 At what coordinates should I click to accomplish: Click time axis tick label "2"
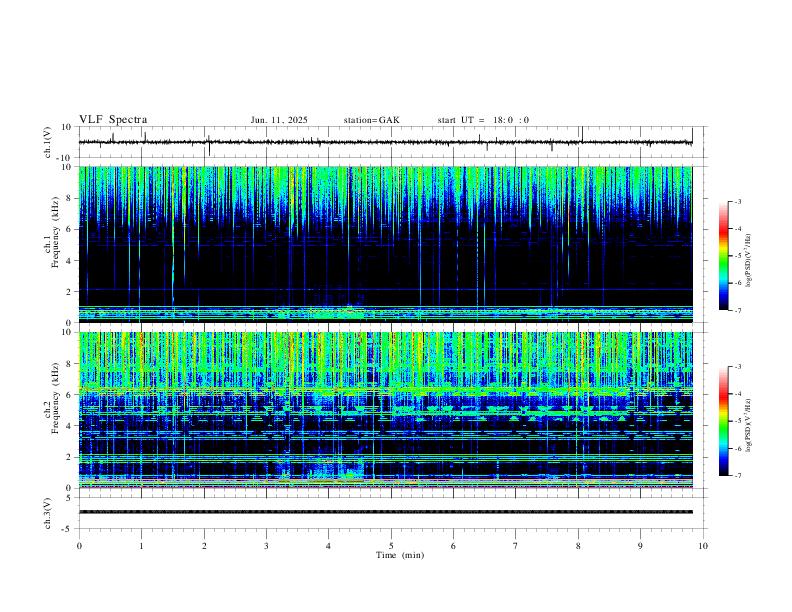click(x=204, y=546)
